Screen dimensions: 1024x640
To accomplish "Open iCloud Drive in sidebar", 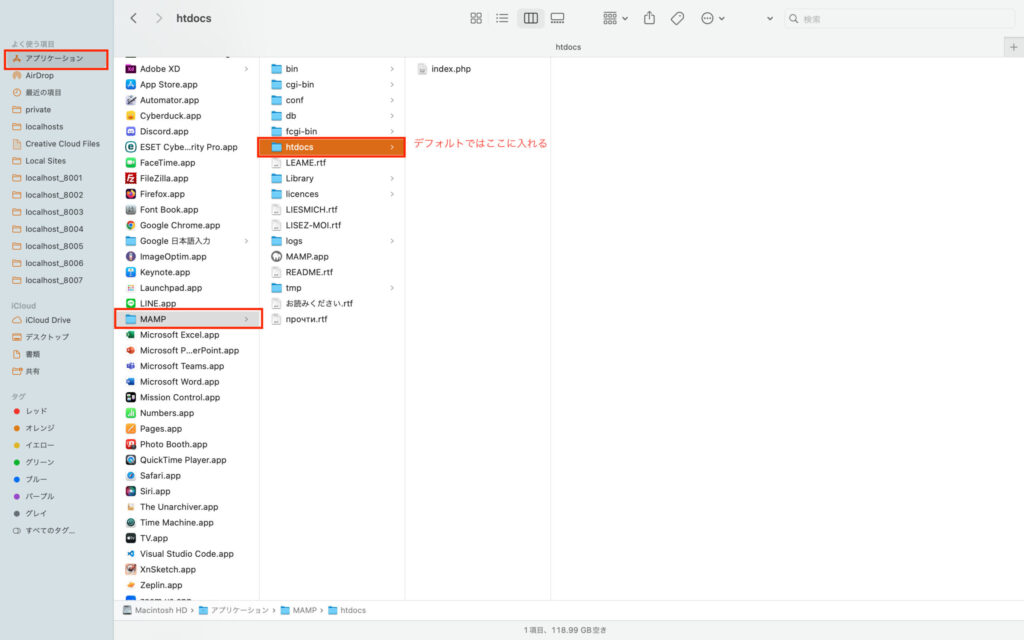I will pos(47,320).
